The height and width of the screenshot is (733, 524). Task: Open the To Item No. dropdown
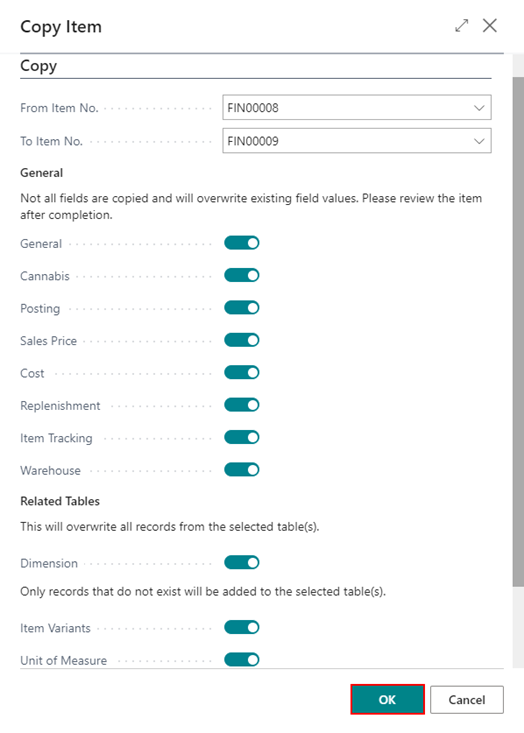point(479,141)
